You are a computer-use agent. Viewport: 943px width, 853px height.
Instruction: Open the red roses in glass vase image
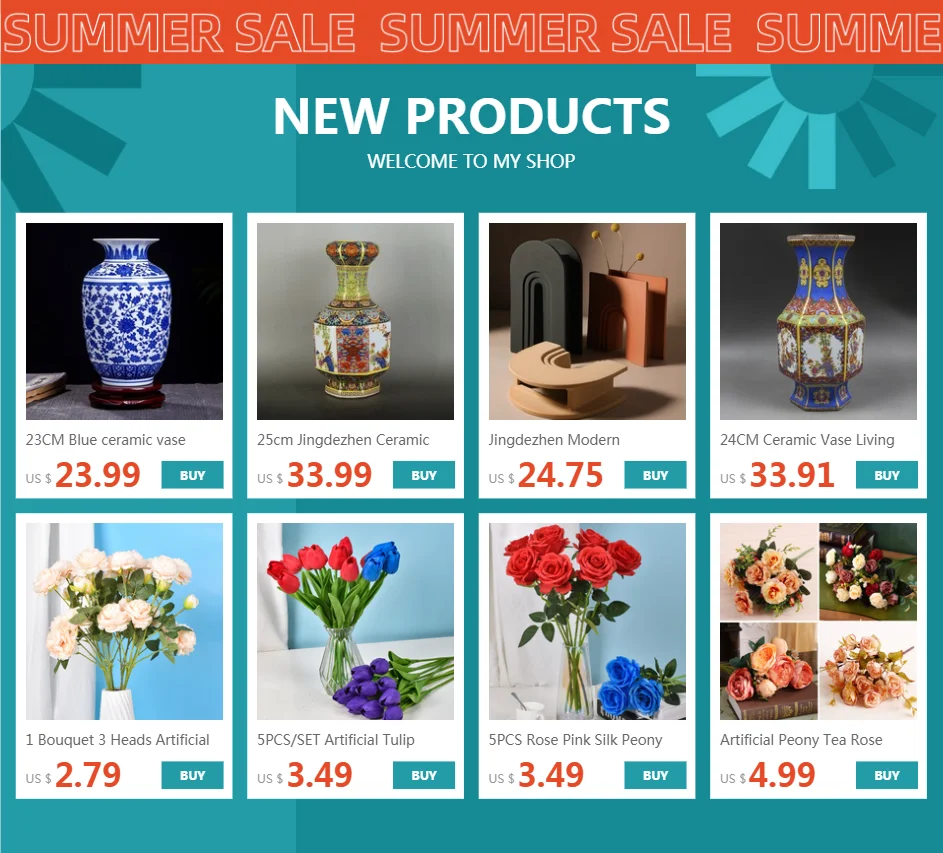click(x=587, y=621)
